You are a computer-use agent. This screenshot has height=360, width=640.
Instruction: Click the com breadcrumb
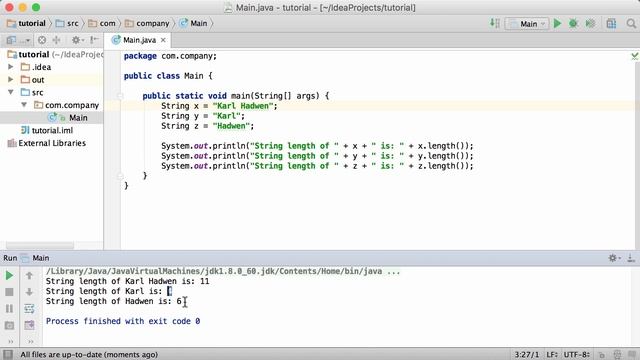(x=102, y=23)
